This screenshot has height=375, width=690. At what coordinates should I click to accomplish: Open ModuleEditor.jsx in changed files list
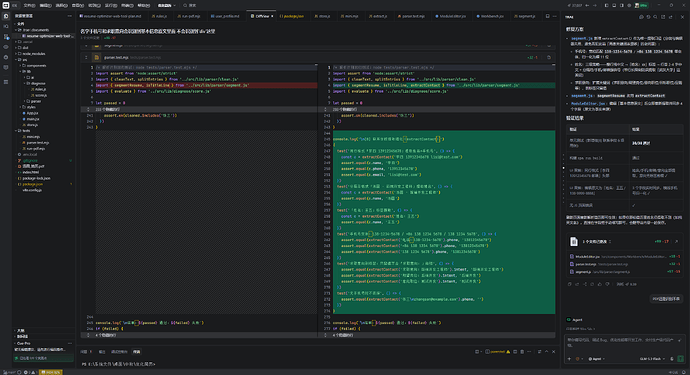point(625,256)
